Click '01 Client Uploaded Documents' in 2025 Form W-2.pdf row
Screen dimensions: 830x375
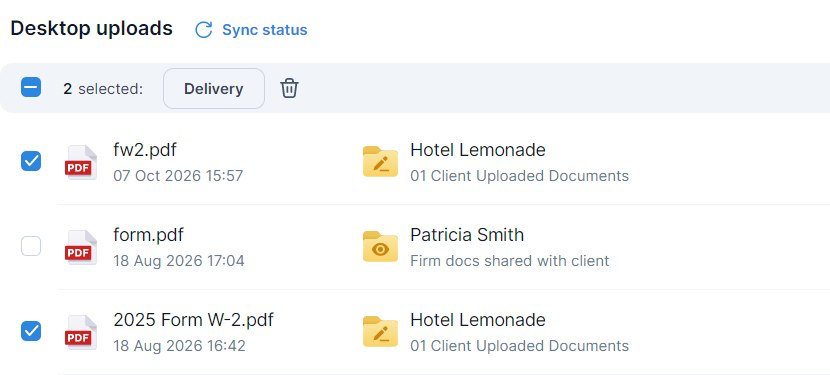coord(519,346)
